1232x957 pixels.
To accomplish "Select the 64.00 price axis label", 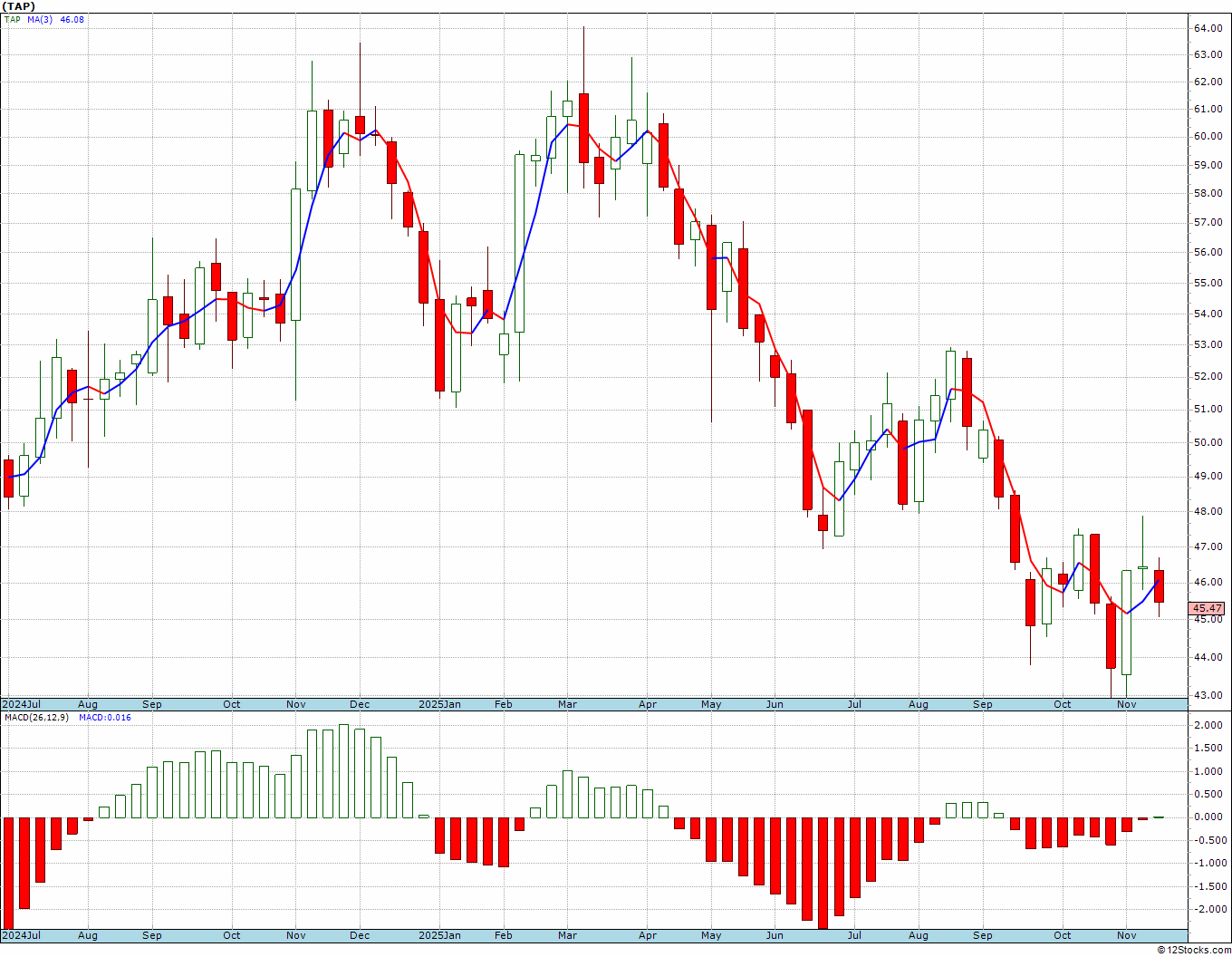I will pos(1208,28).
